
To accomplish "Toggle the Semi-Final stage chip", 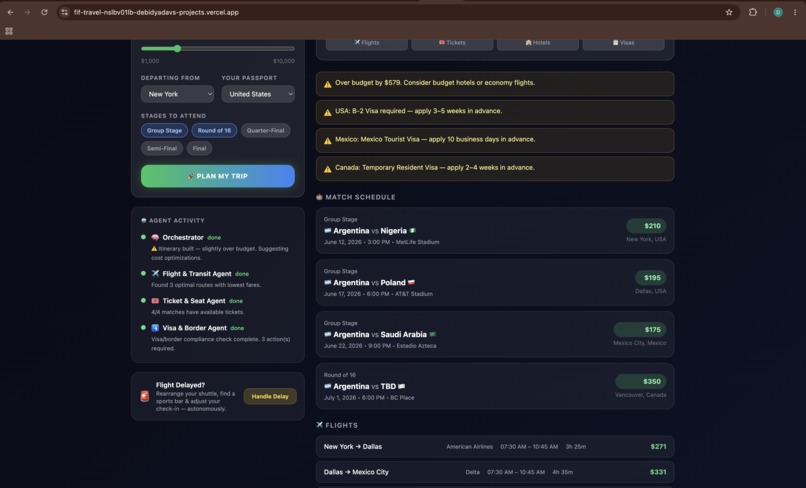I will [162, 149].
